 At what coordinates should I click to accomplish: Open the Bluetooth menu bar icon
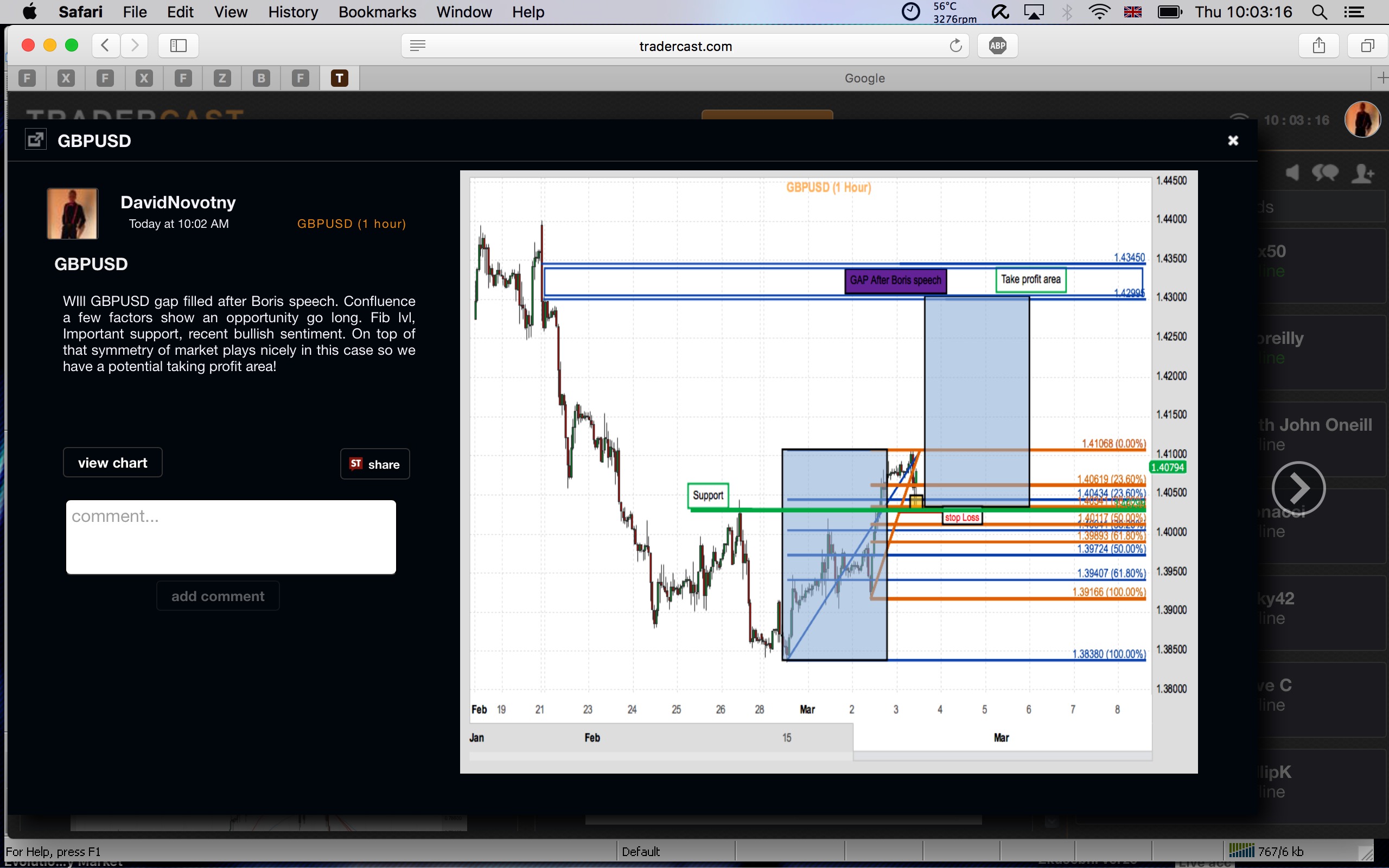[x=1067, y=11]
